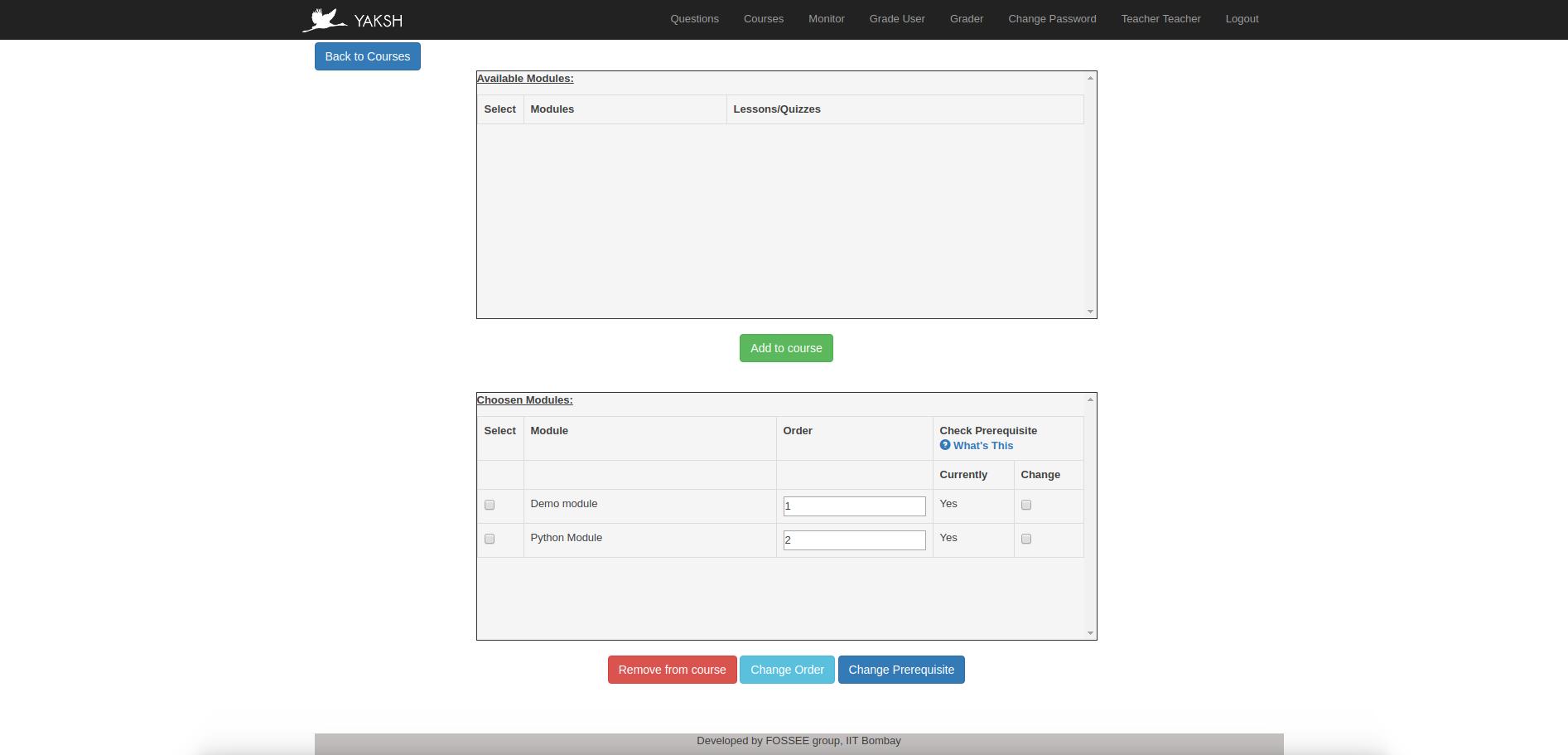Viewport: 1568px width, 755px height.
Task: Select the Demo module checkbox
Action: coord(490,505)
